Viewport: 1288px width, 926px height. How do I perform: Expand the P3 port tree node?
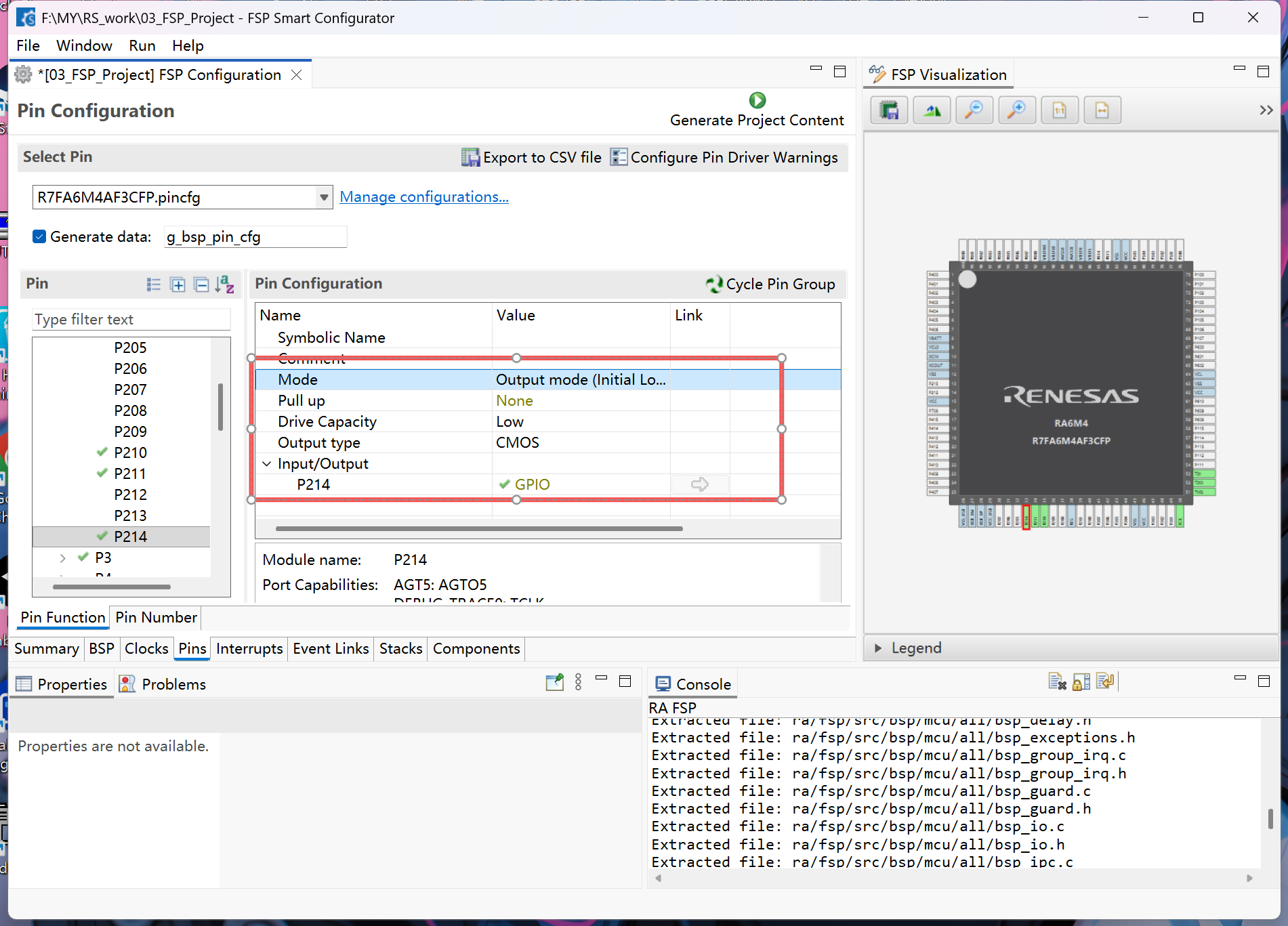click(x=63, y=558)
